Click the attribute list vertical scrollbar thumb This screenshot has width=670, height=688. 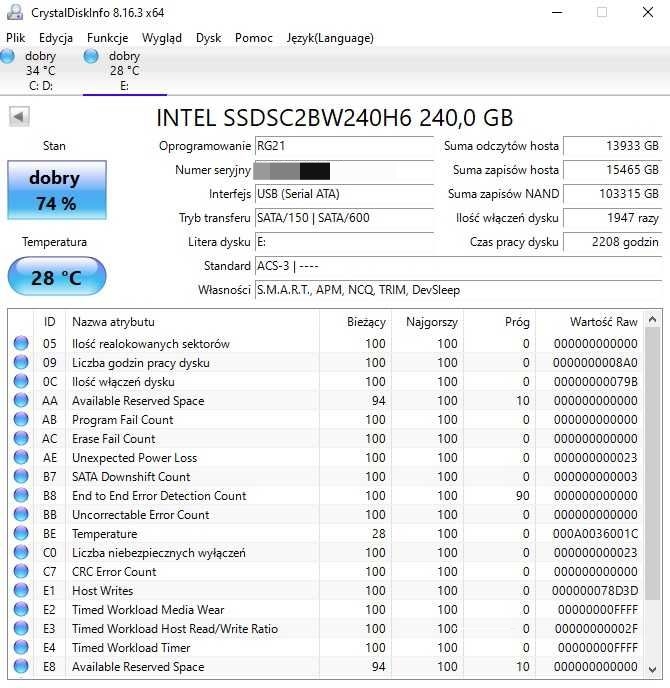click(x=652, y=464)
